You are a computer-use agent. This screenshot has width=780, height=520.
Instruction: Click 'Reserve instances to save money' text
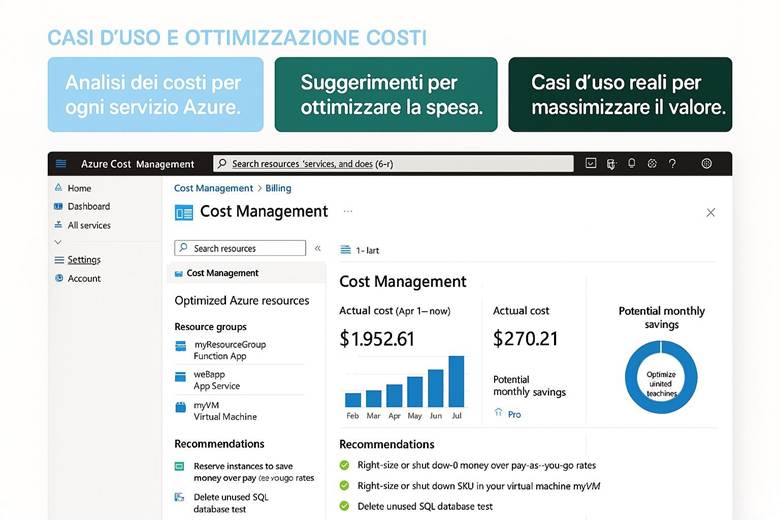pyautogui.click(x=254, y=472)
